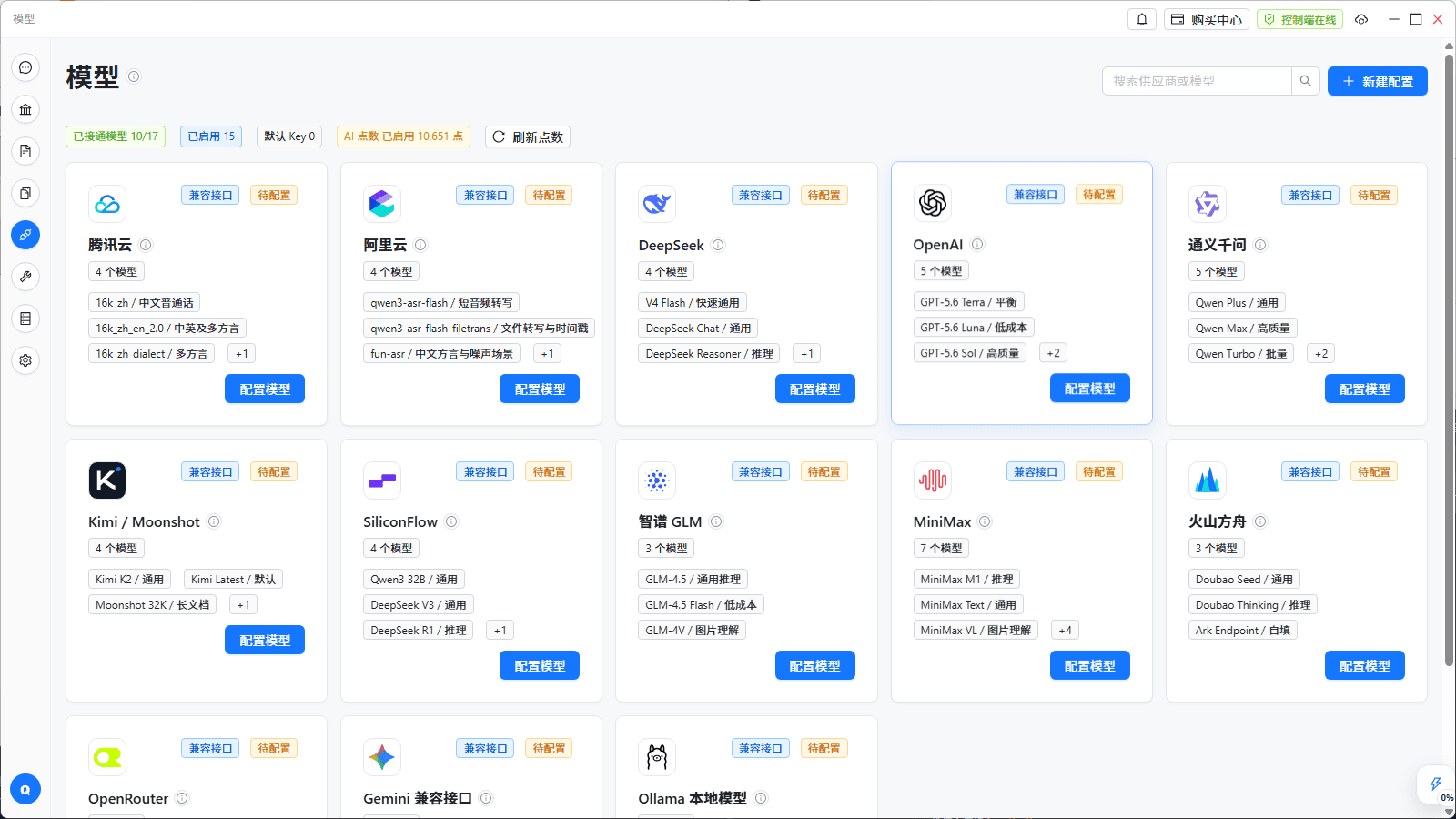
Task: Select the 已接通模型 10/17 filter tag
Action: (x=116, y=136)
